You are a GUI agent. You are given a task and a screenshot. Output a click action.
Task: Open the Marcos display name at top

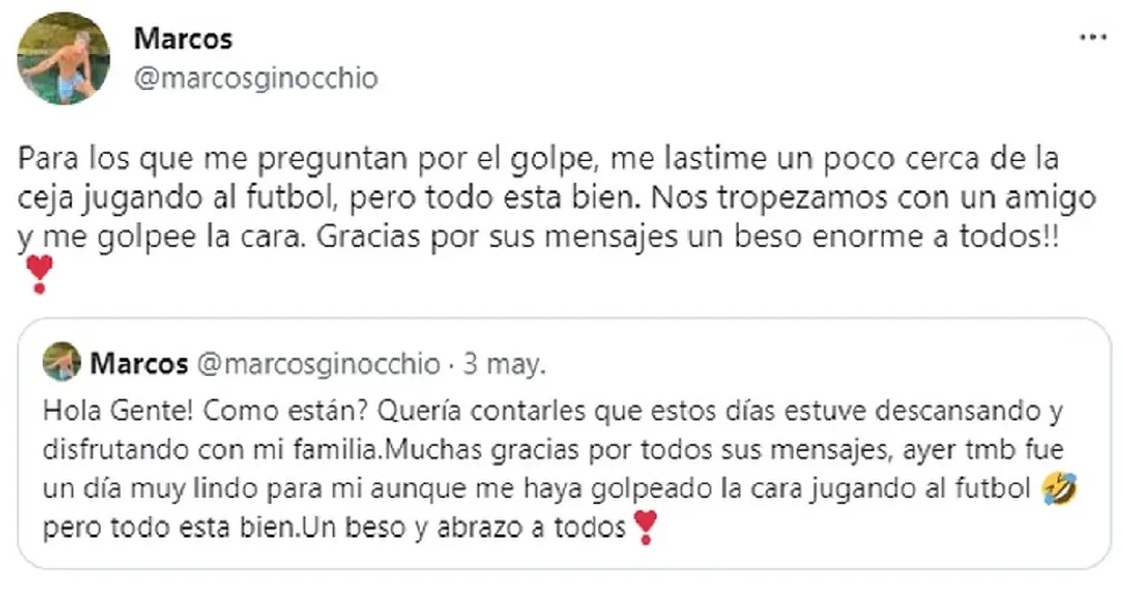click(x=182, y=39)
